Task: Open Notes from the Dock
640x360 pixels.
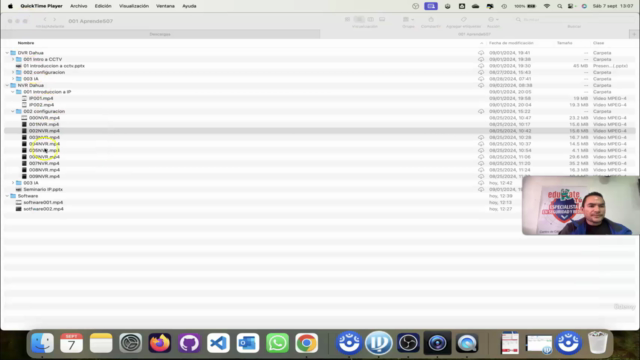Action: tap(101, 343)
